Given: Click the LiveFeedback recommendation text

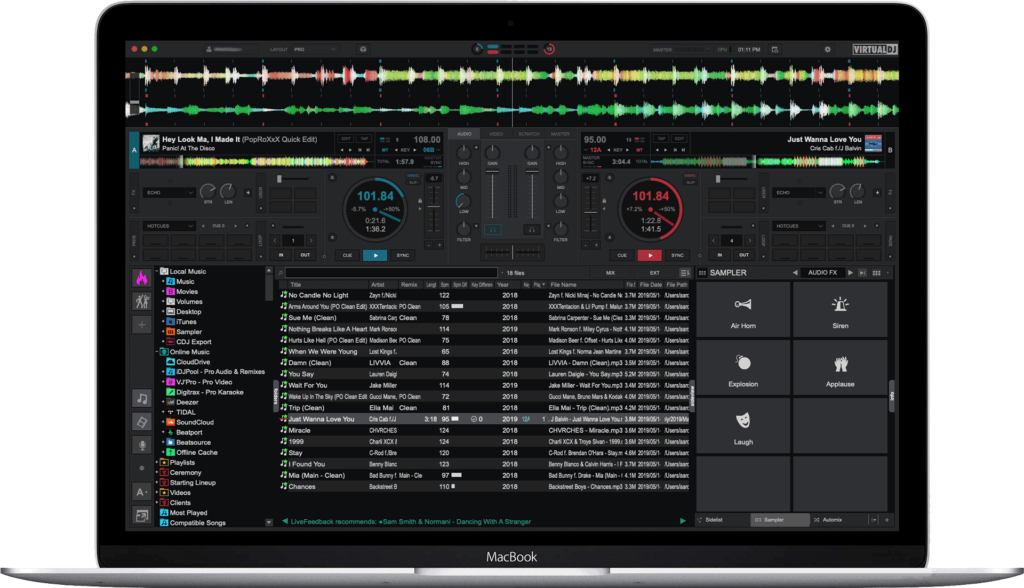Looking at the screenshot, I should (x=410, y=521).
